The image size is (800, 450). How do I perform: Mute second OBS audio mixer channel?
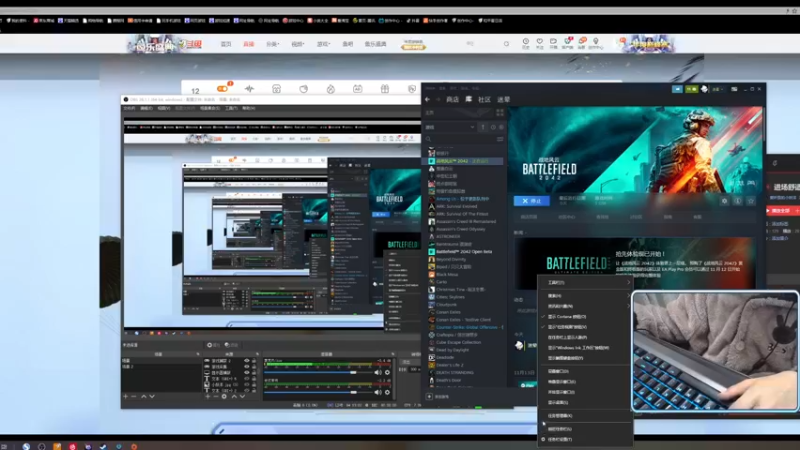[378, 392]
